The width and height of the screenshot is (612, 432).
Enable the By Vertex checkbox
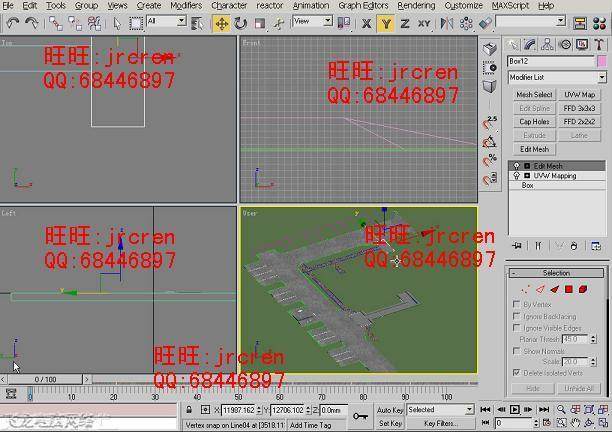click(516, 304)
